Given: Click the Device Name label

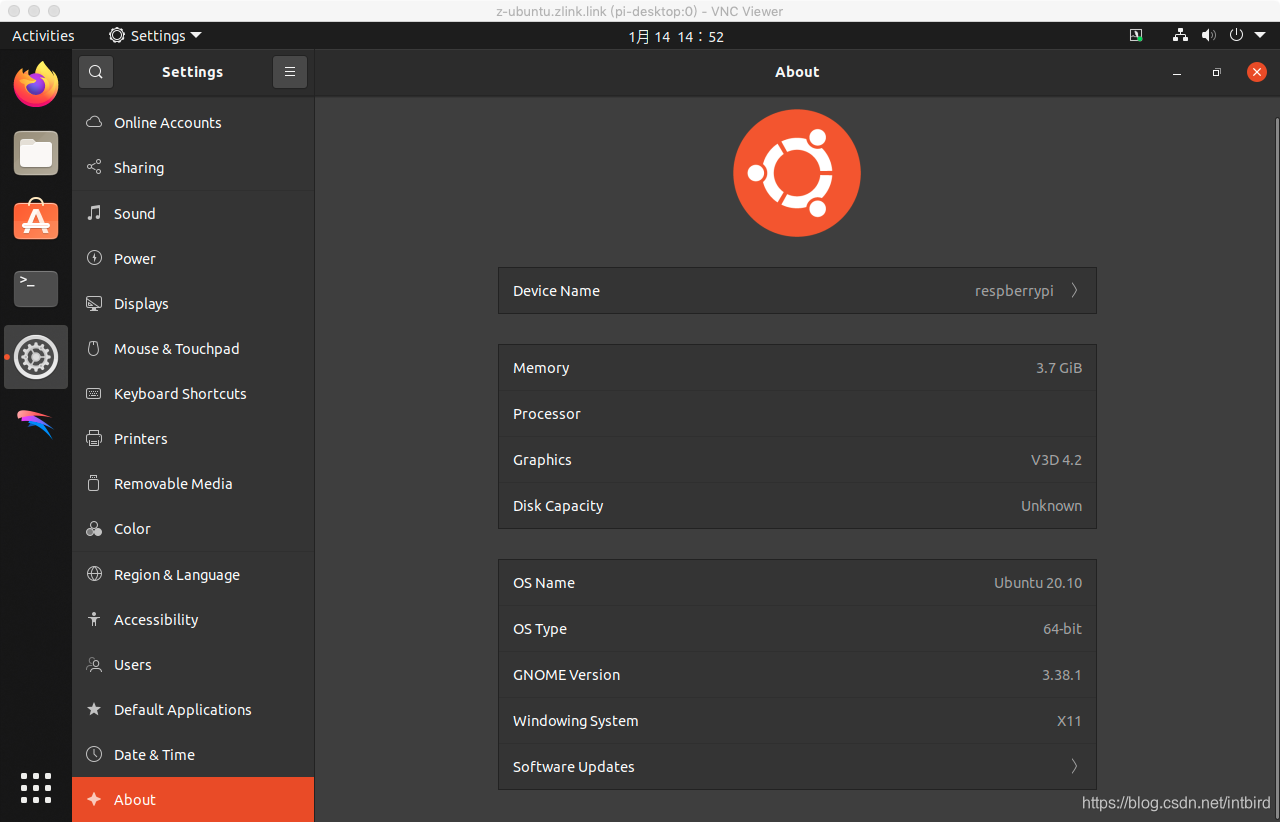Looking at the screenshot, I should pyautogui.click(x=556, y=290).
